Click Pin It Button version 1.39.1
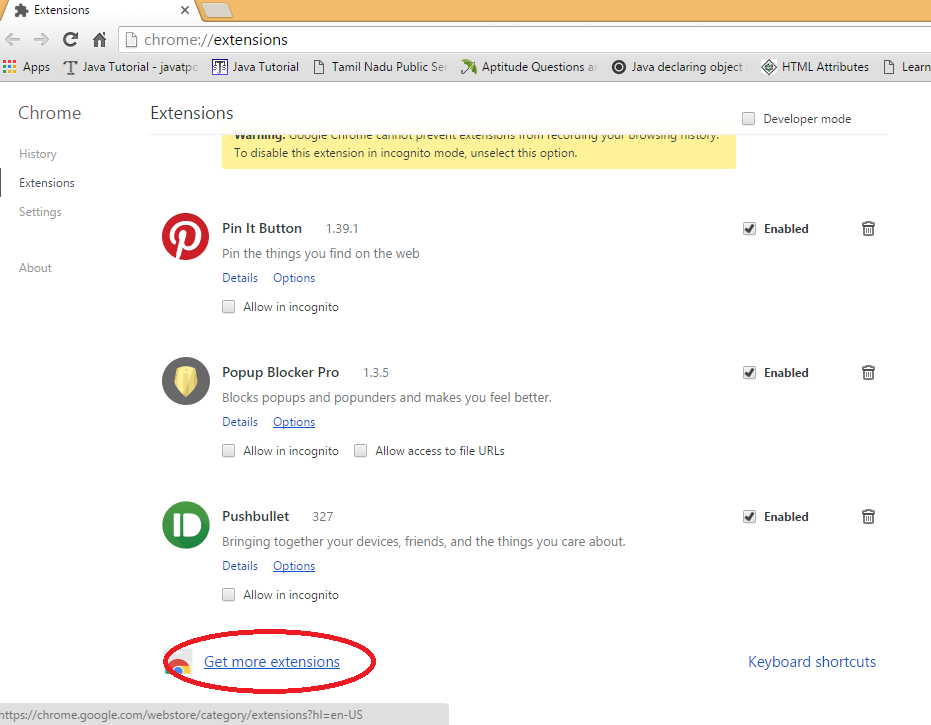Image resolution: width=931 pixels, height=725 pixels. [342, 229]
